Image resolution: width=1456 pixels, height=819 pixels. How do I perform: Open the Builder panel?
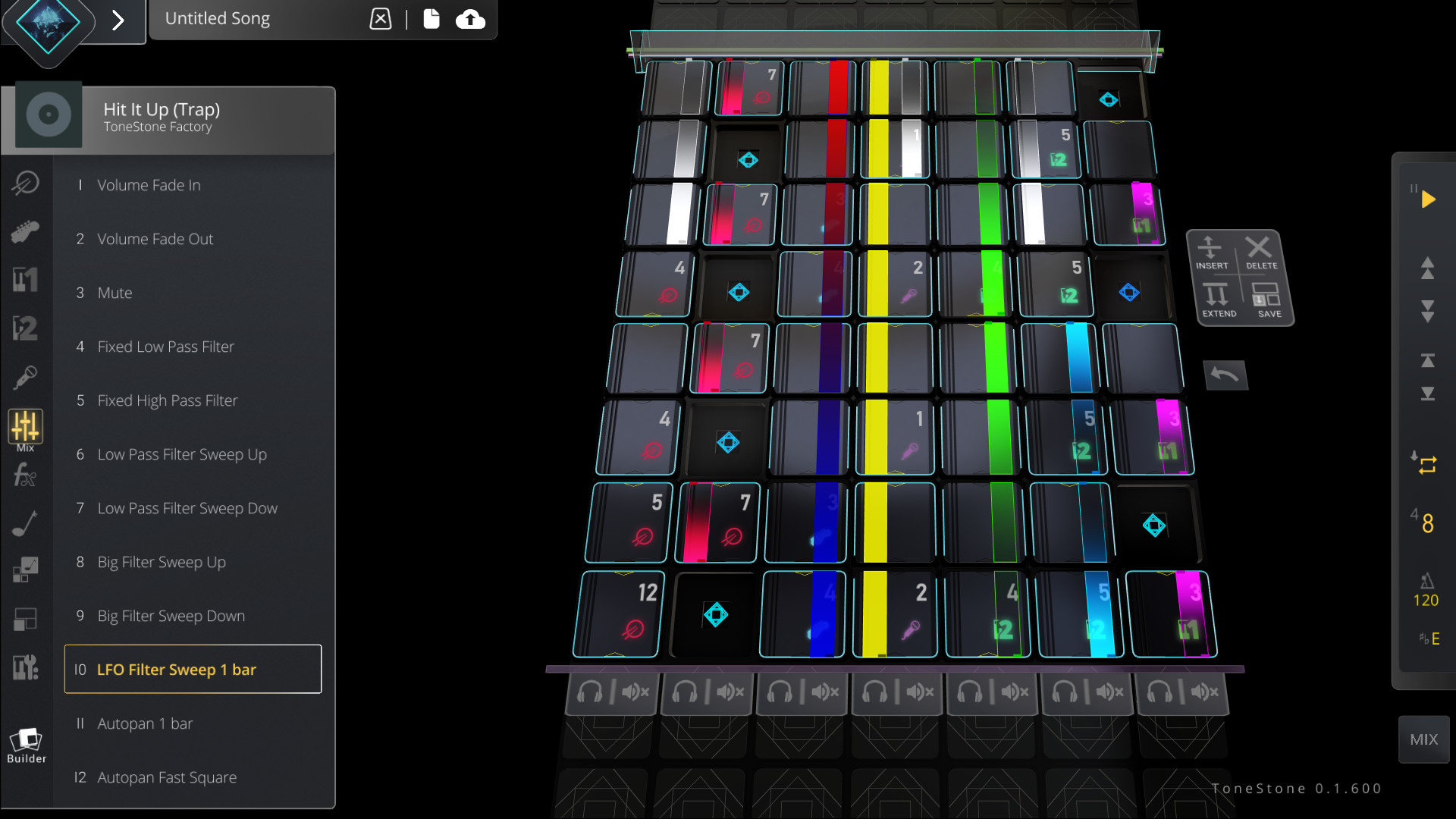point(26,745)
